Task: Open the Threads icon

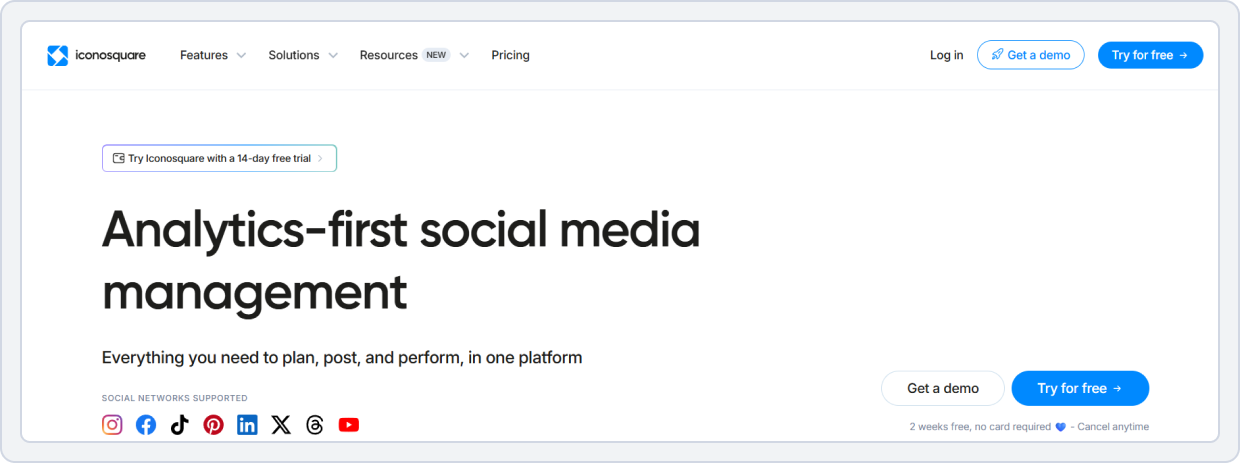Action: tap(315, 425)
